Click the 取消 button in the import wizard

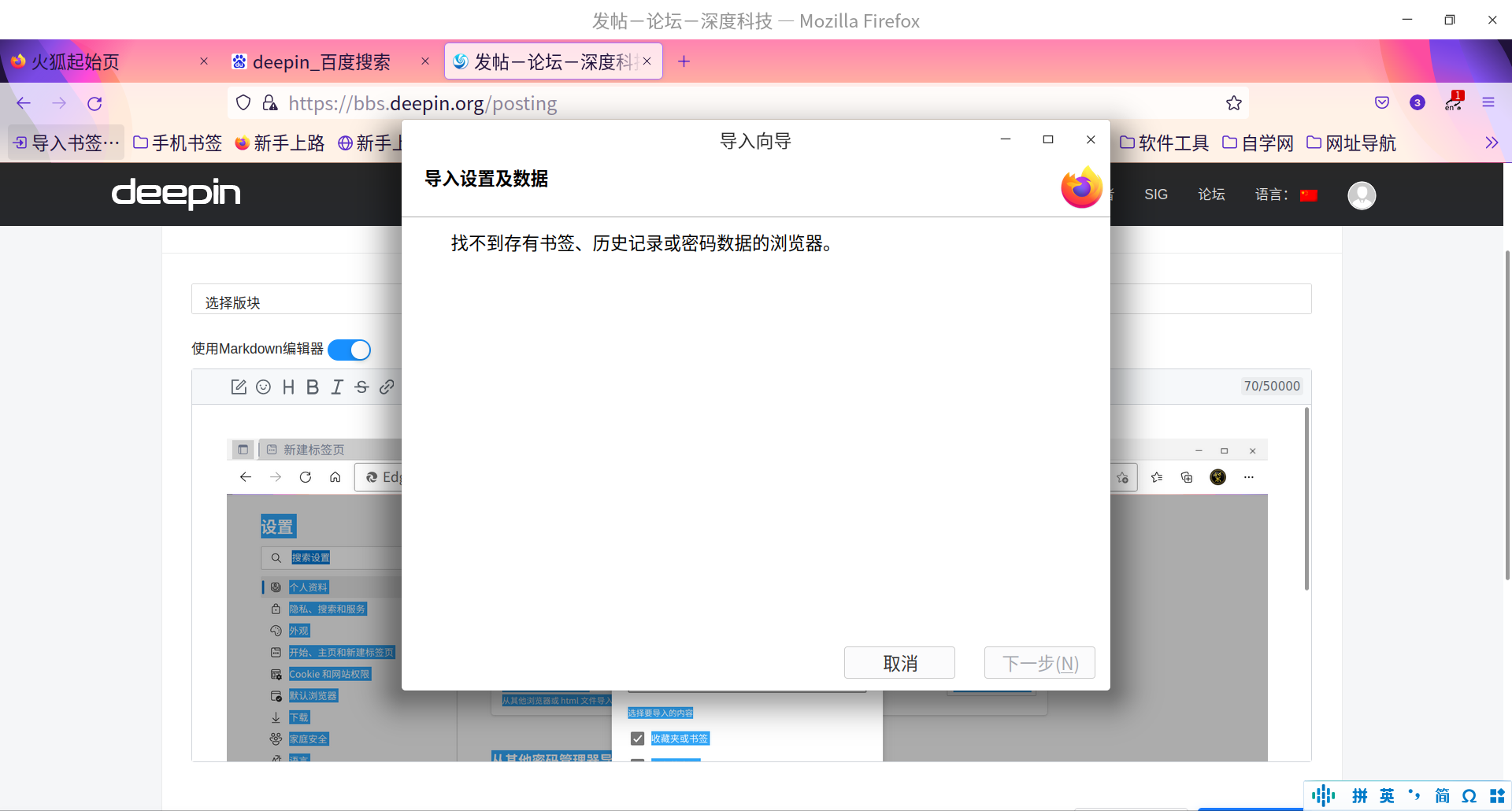tap(899, 662)
